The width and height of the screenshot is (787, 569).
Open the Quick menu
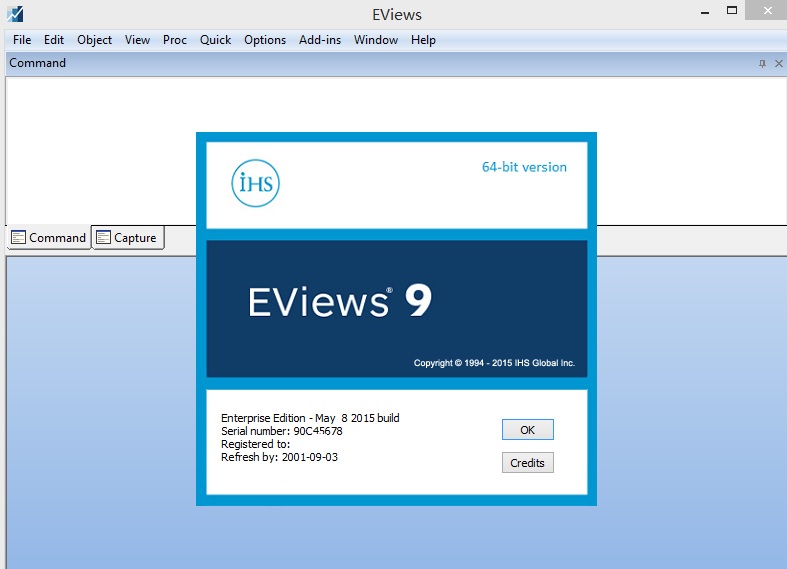point(215,40)
